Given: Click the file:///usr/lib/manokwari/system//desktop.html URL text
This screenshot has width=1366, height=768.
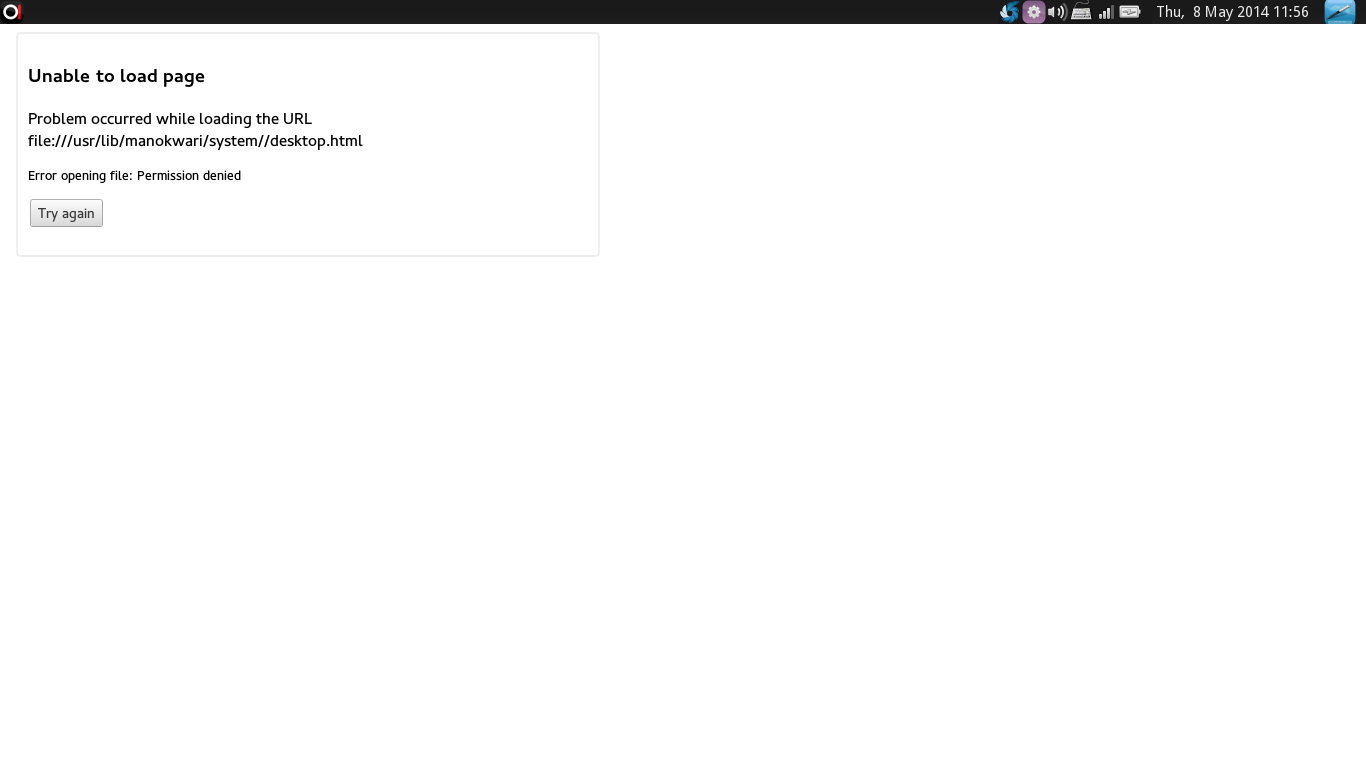Looking at the screenshot, I should click(195, 141).
